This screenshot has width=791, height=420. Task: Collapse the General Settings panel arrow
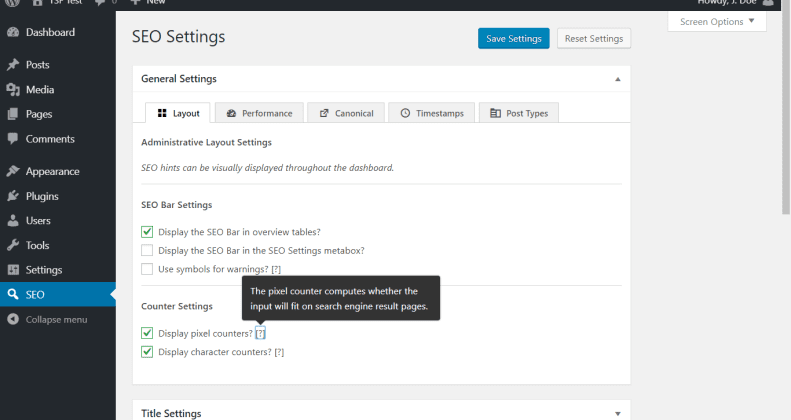click(x=617, y=79)
